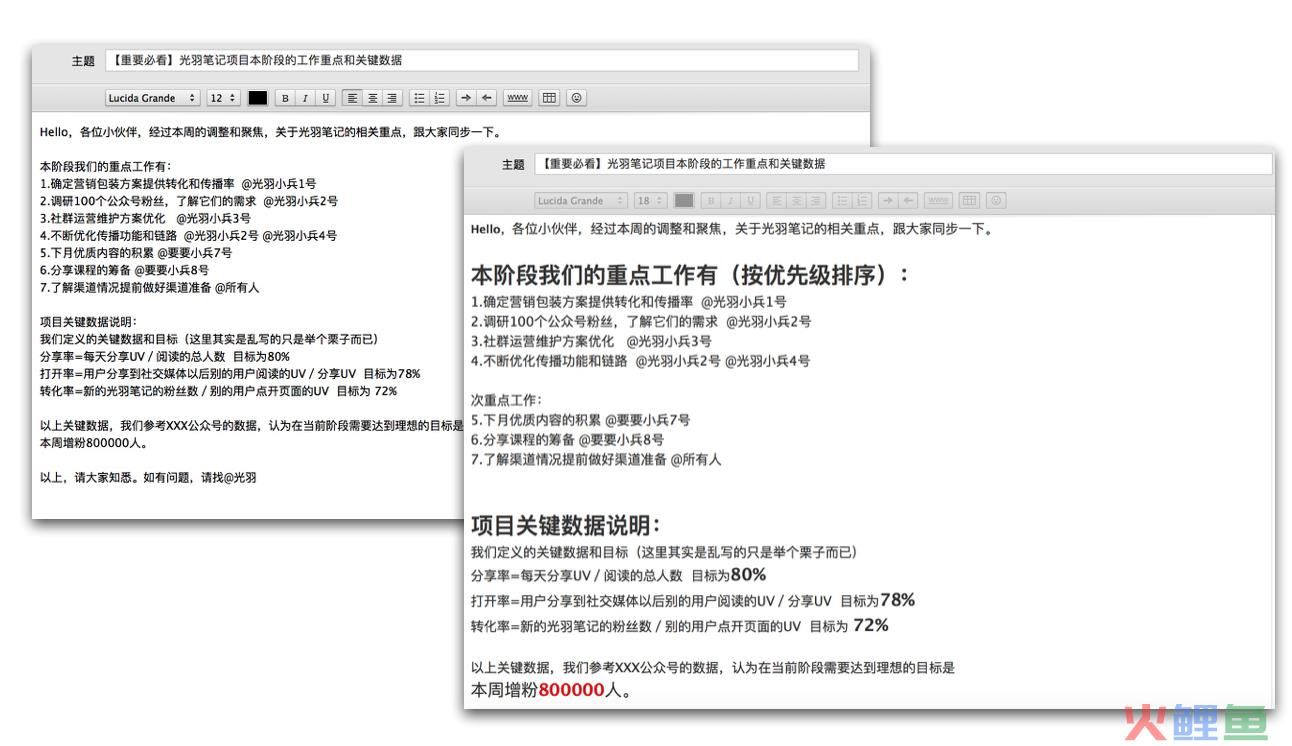Open font size 18 dropdown in front window
This screenshot has width=1292, height=746.
pyautogui.click(x=651, y=201)
